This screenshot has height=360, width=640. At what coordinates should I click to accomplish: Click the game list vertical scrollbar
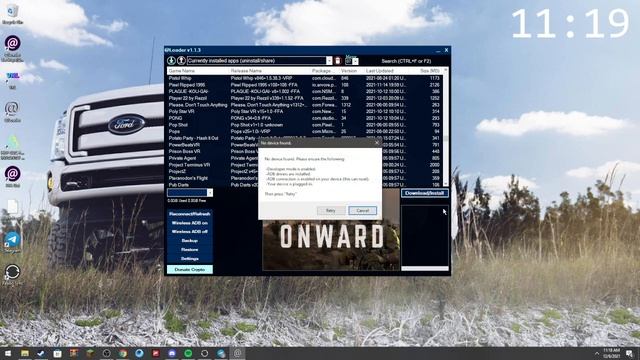click(446, 127)
